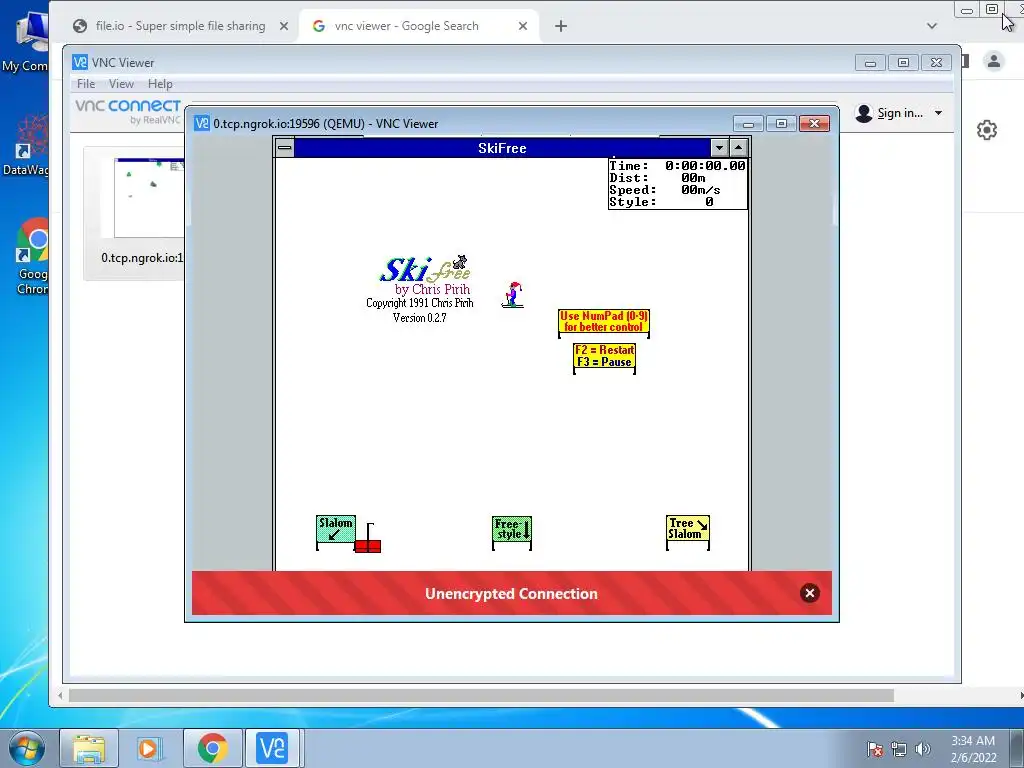Open a new Chrome tab
This screenshot has height=768, width=1024.
pyautogui.click(x=560, y=26)
